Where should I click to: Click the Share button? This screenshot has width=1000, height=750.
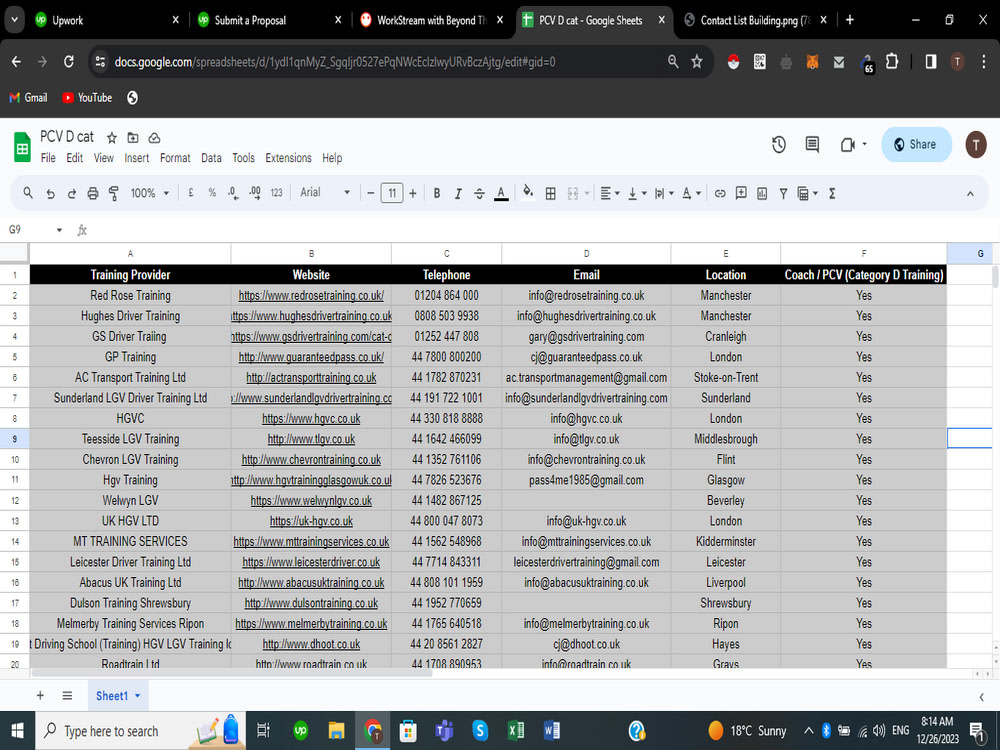916,145
